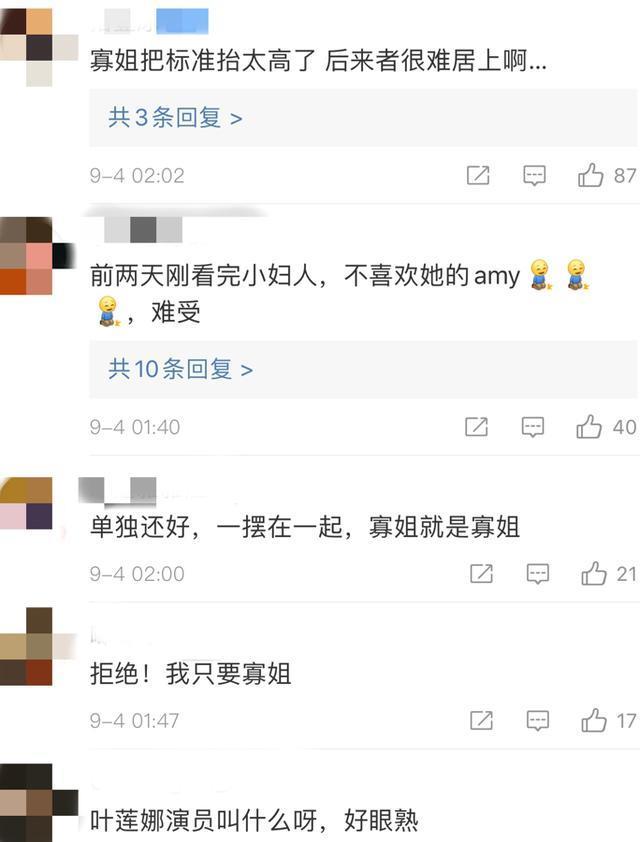Share the 9-4 01:47 comment
Viewport: 640px width, 842px height.
pos(481,720)
